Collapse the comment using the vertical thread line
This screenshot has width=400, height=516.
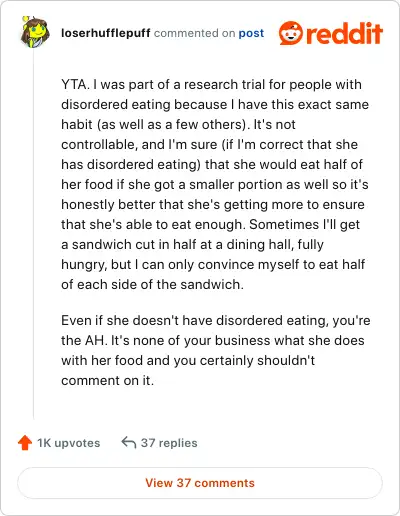tap(34, 233)
